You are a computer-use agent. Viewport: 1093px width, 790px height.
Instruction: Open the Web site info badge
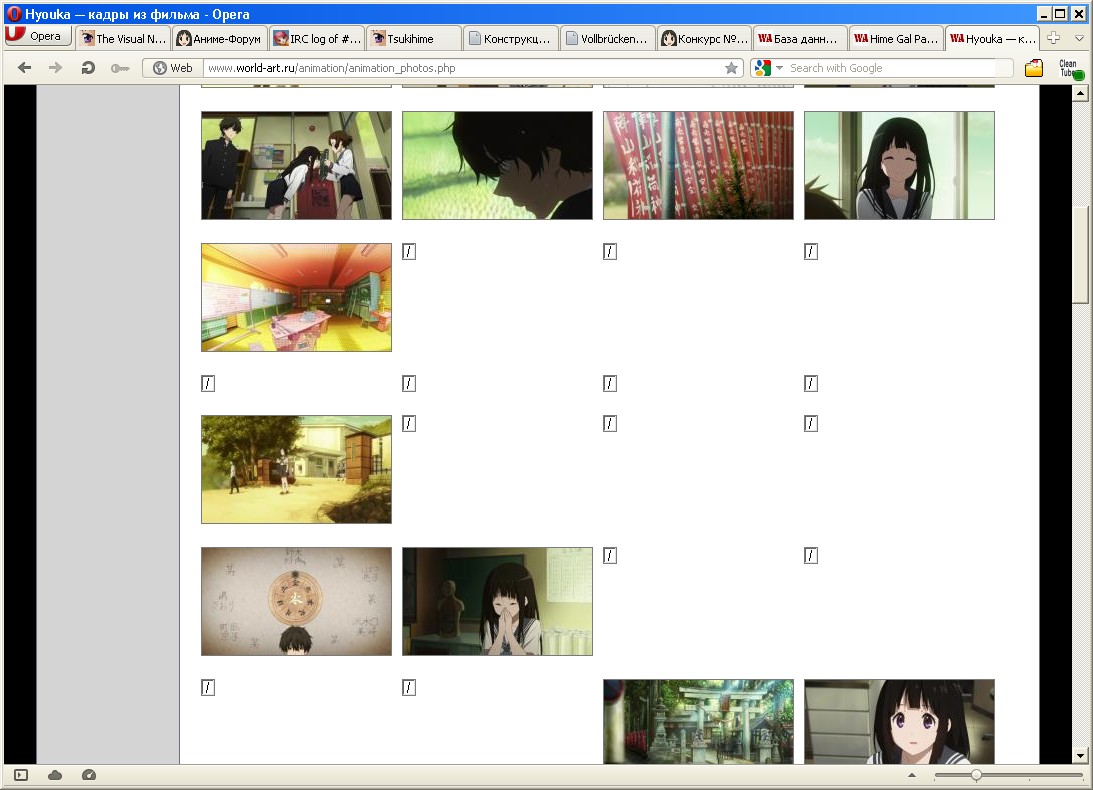(x=172, y=68)
